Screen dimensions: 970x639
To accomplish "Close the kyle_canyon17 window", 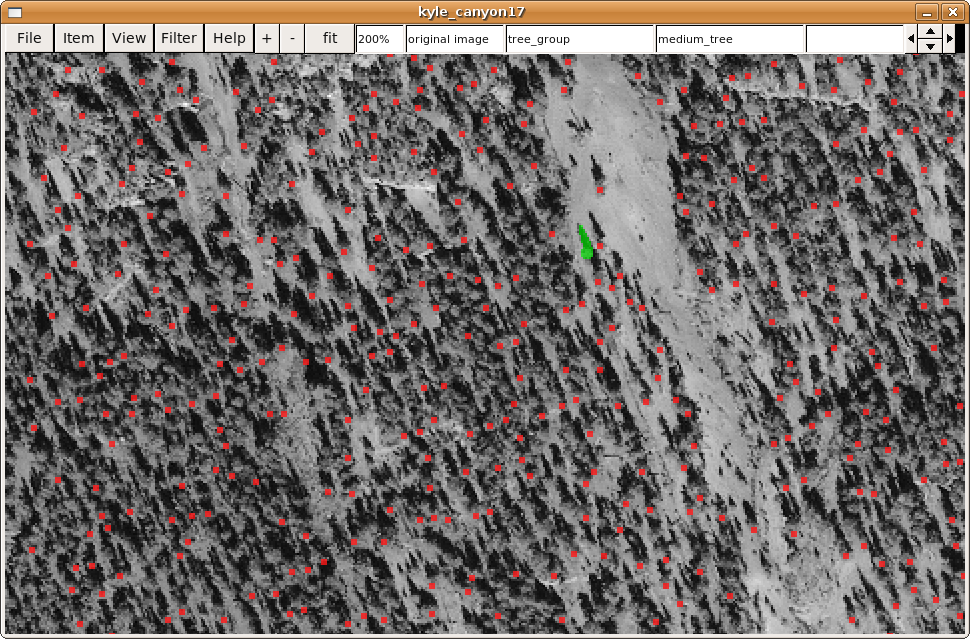I will tap(952, 12).
